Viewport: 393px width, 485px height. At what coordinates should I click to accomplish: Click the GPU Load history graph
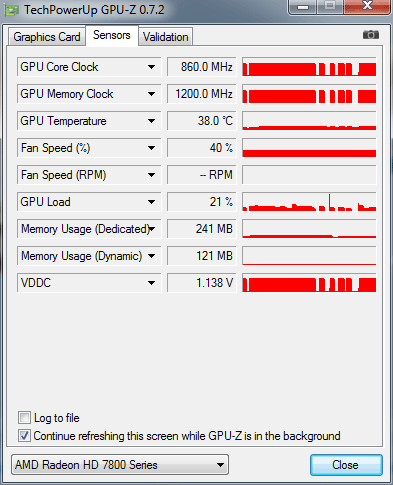pos(309,202)
